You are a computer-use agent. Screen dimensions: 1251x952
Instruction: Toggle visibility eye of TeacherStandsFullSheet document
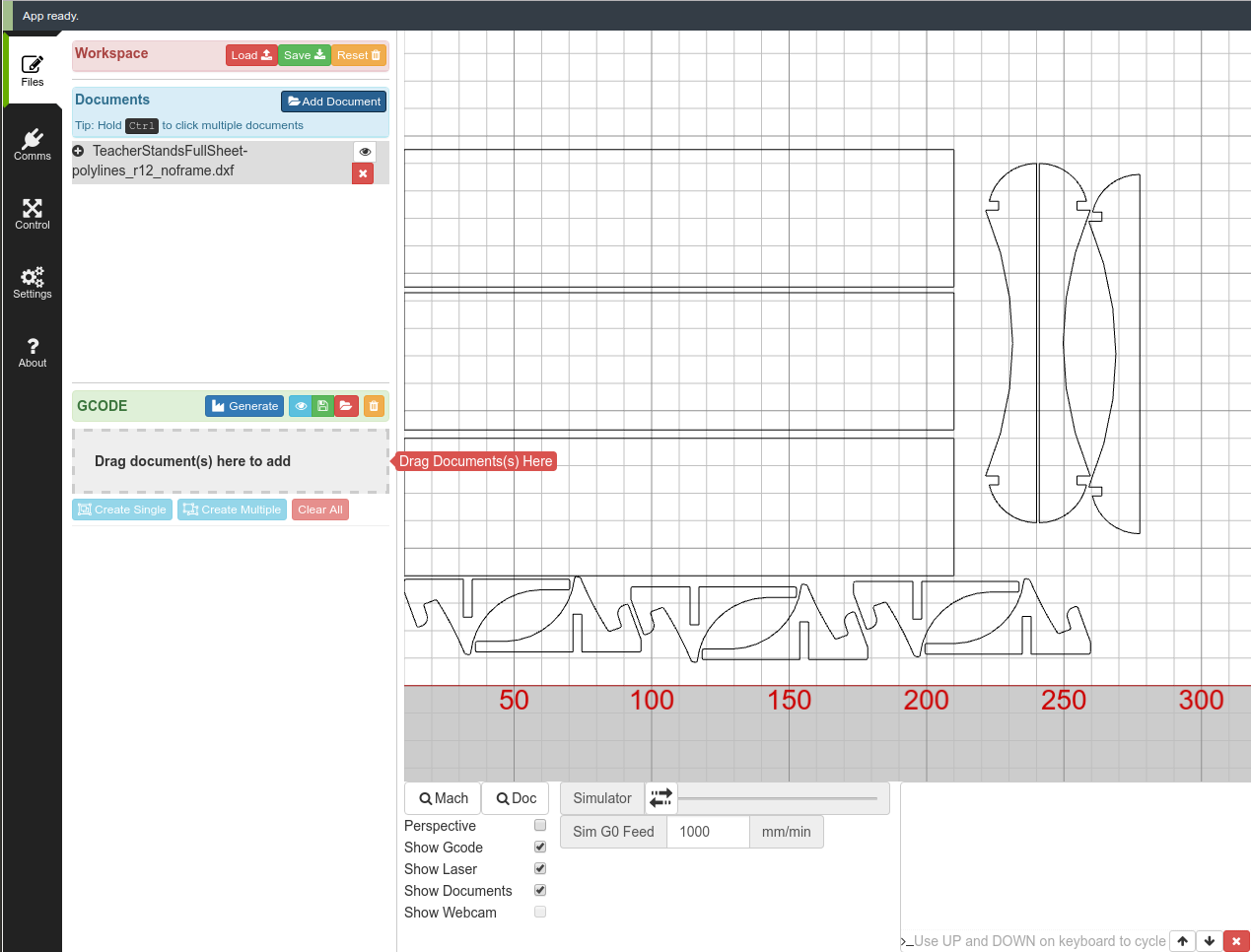[x=365, y=152]
